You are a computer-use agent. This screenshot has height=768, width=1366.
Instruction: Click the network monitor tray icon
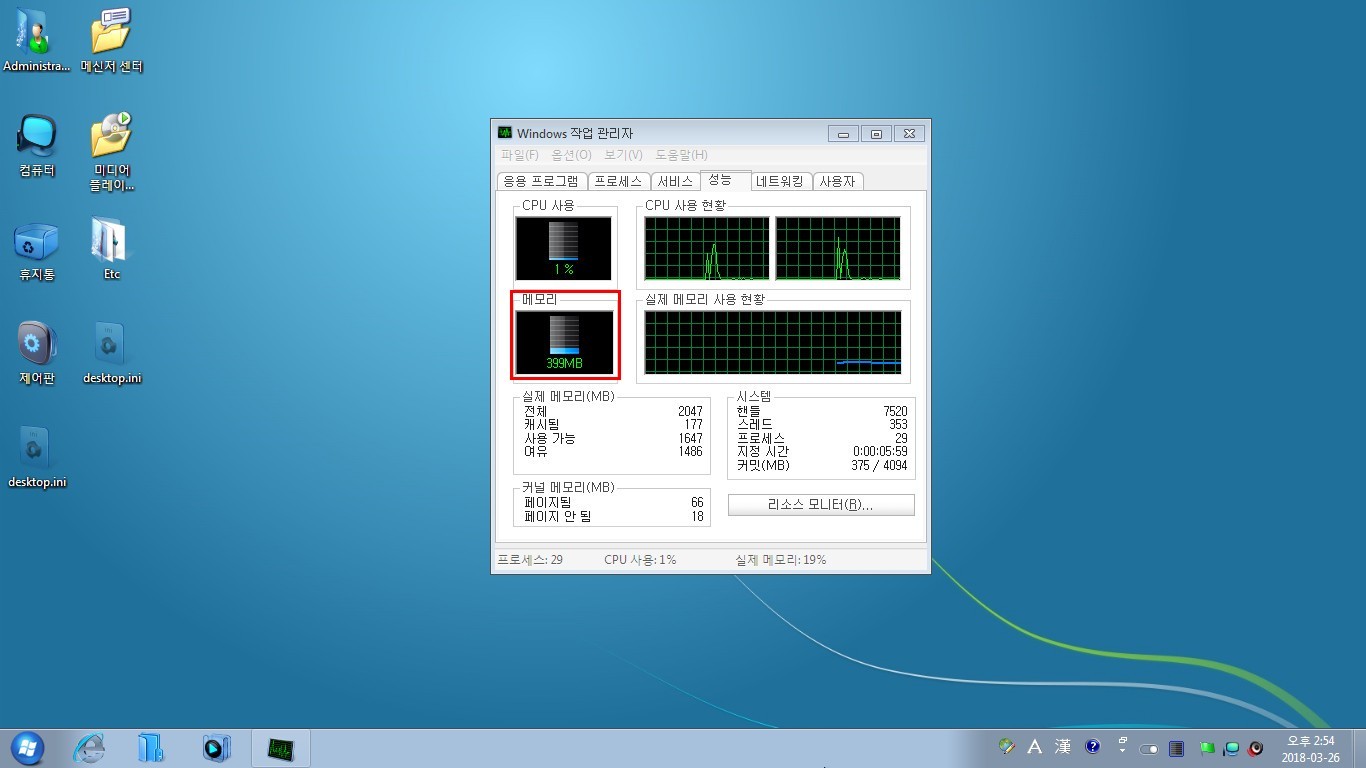(x=1232, y=748)
